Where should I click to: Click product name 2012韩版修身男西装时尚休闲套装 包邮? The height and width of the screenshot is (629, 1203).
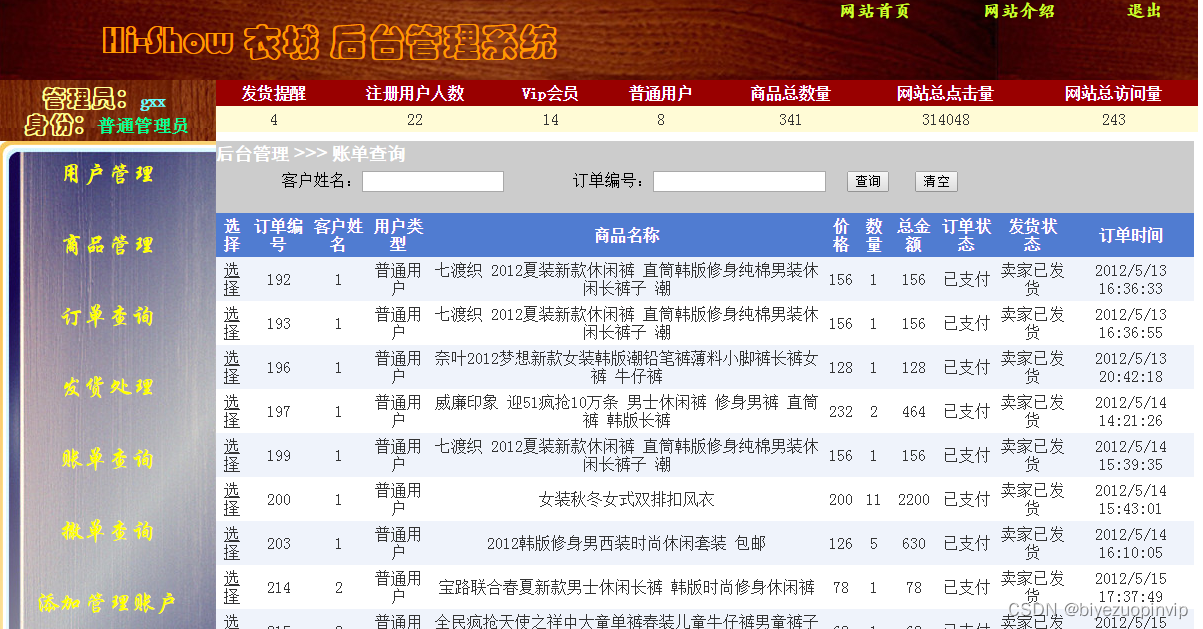[x=627, y=543]
